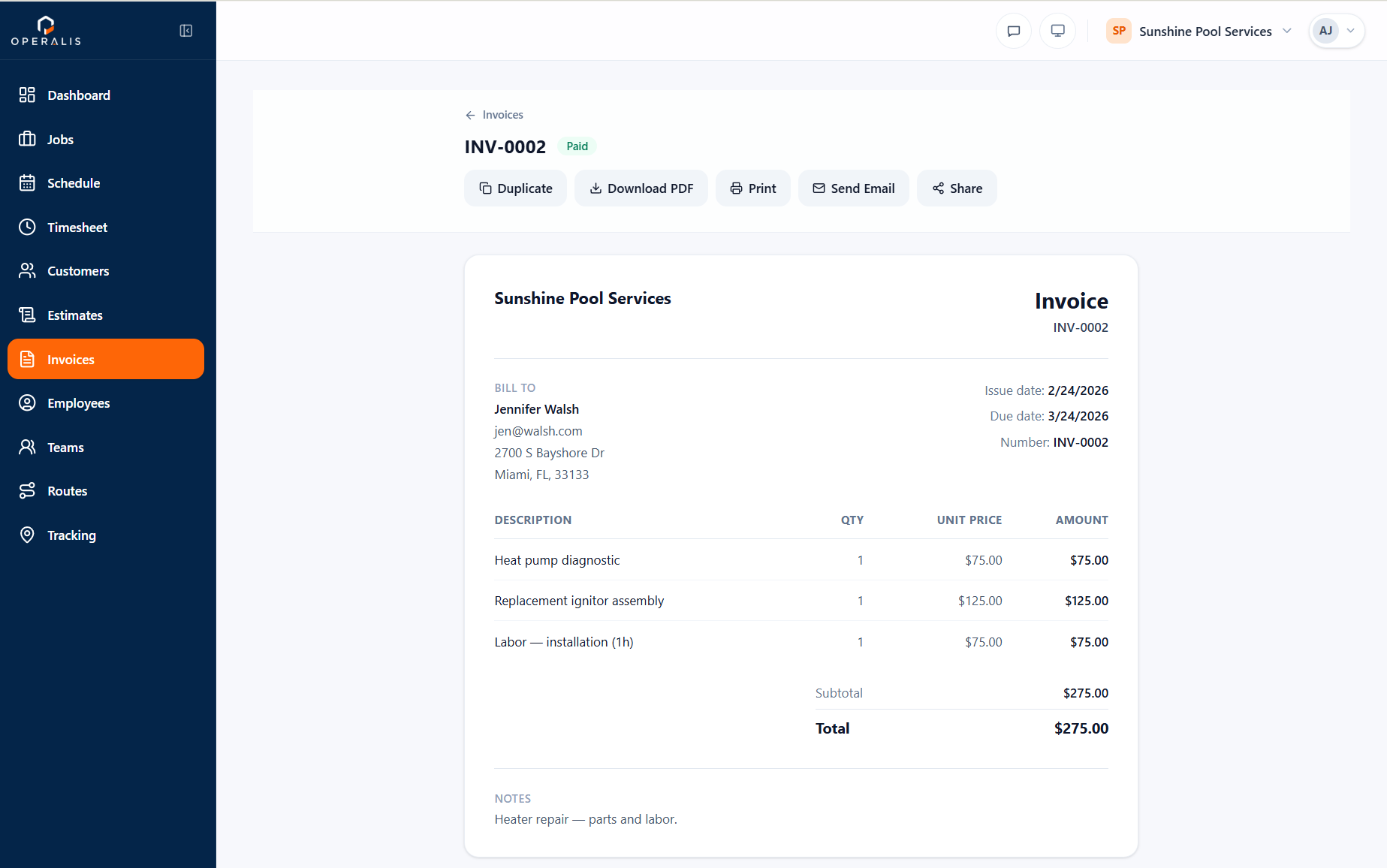The image size is (1387, 868).
Task: Expand the AJ user menu chevron
Action: [x=1350, y=31]
